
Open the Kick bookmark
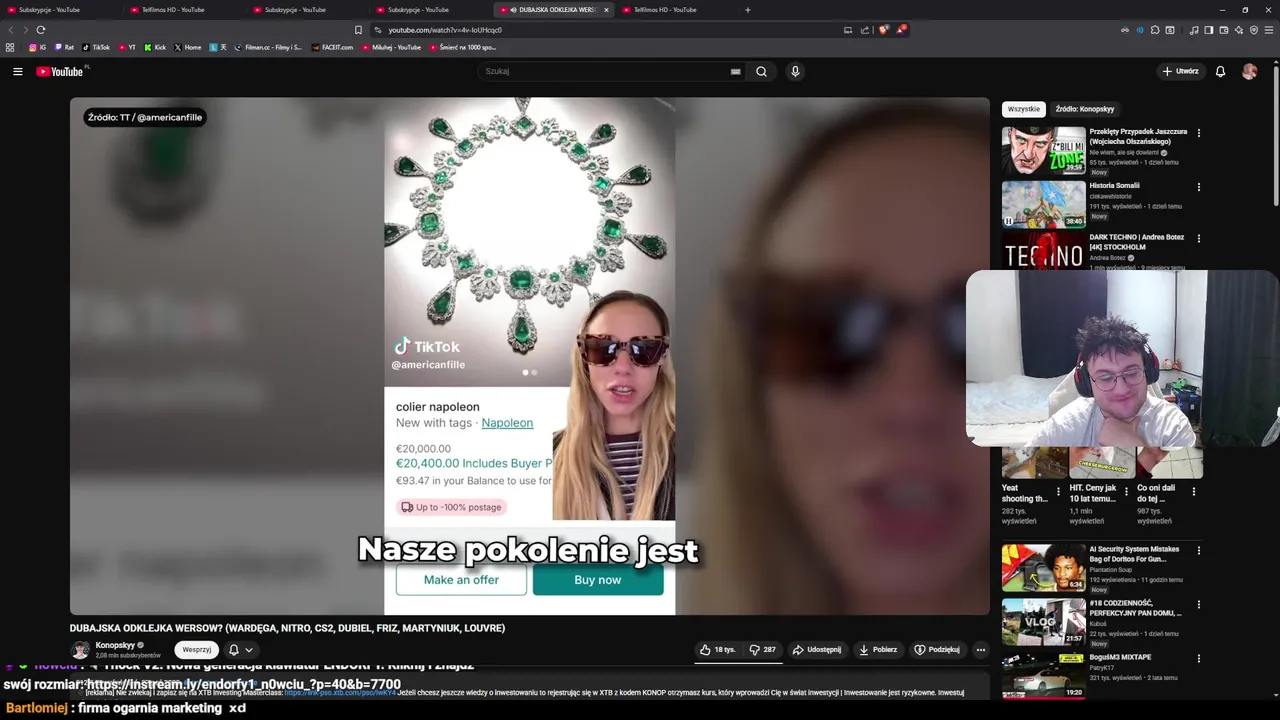(155, 47)
